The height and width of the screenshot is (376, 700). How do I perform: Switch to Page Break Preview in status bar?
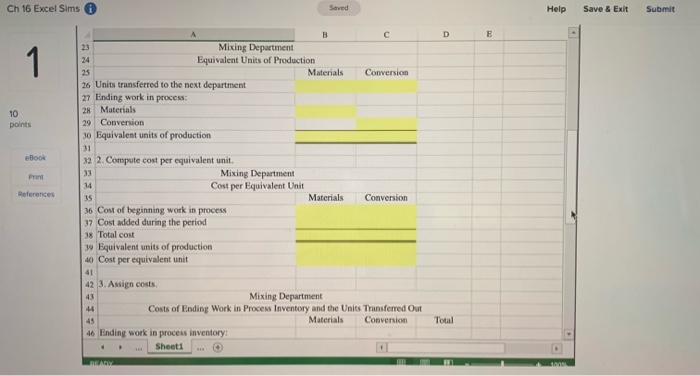coord(448,362)
